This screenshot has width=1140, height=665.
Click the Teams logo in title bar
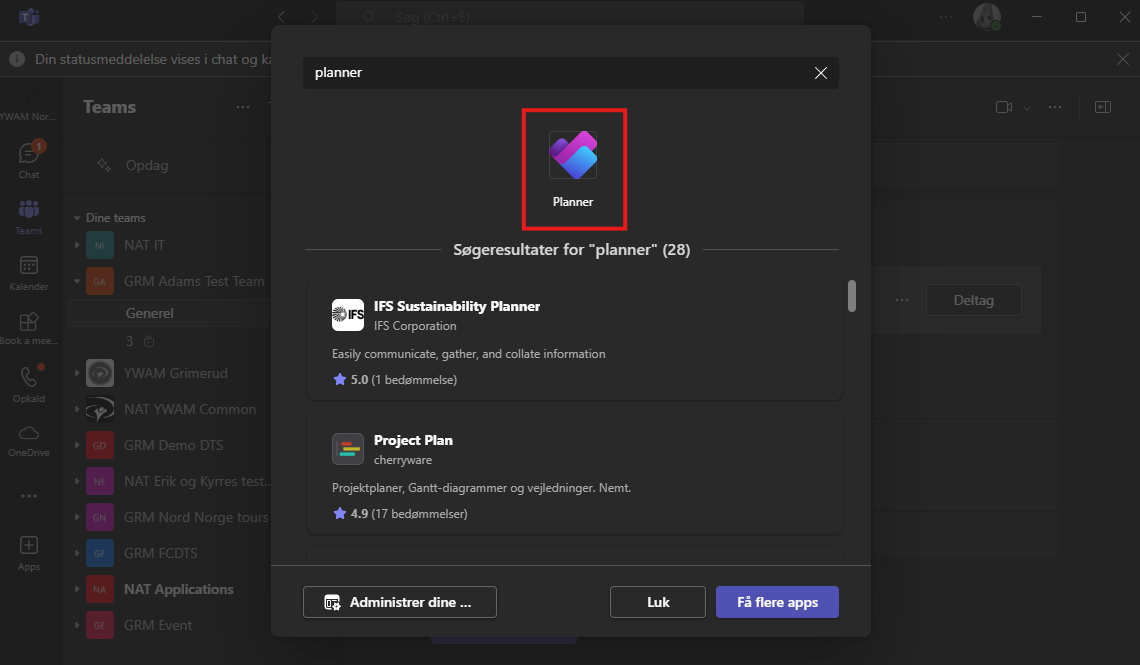[x=29, y=16]
